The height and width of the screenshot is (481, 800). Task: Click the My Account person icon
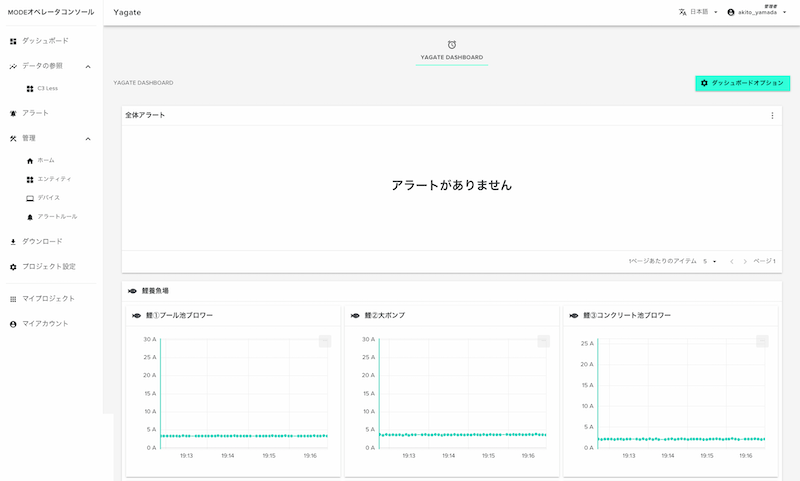pos(13,324)
